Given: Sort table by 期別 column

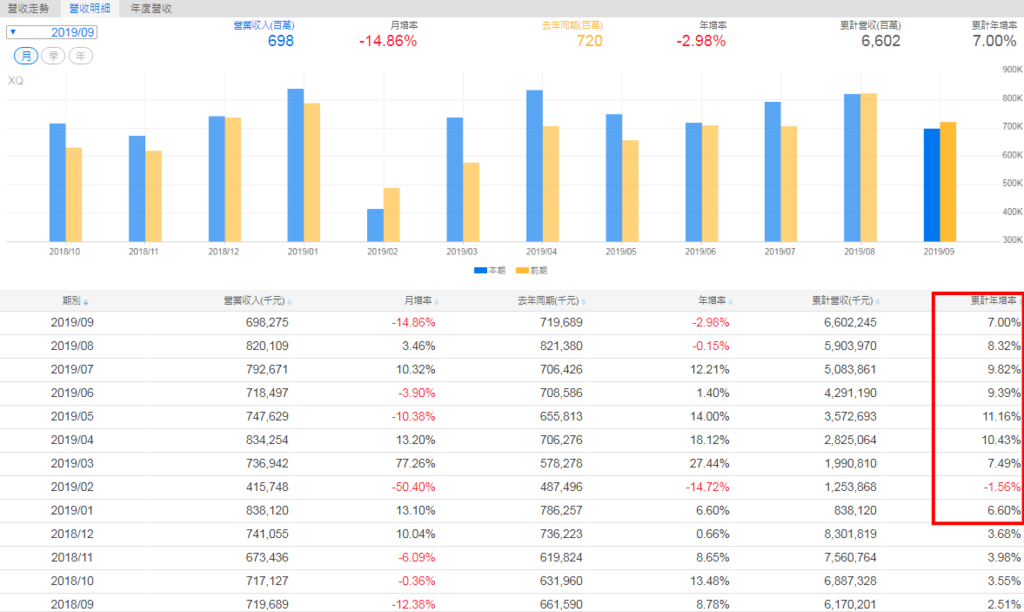Looking at the screenshot, I should [x=75, y=301].
